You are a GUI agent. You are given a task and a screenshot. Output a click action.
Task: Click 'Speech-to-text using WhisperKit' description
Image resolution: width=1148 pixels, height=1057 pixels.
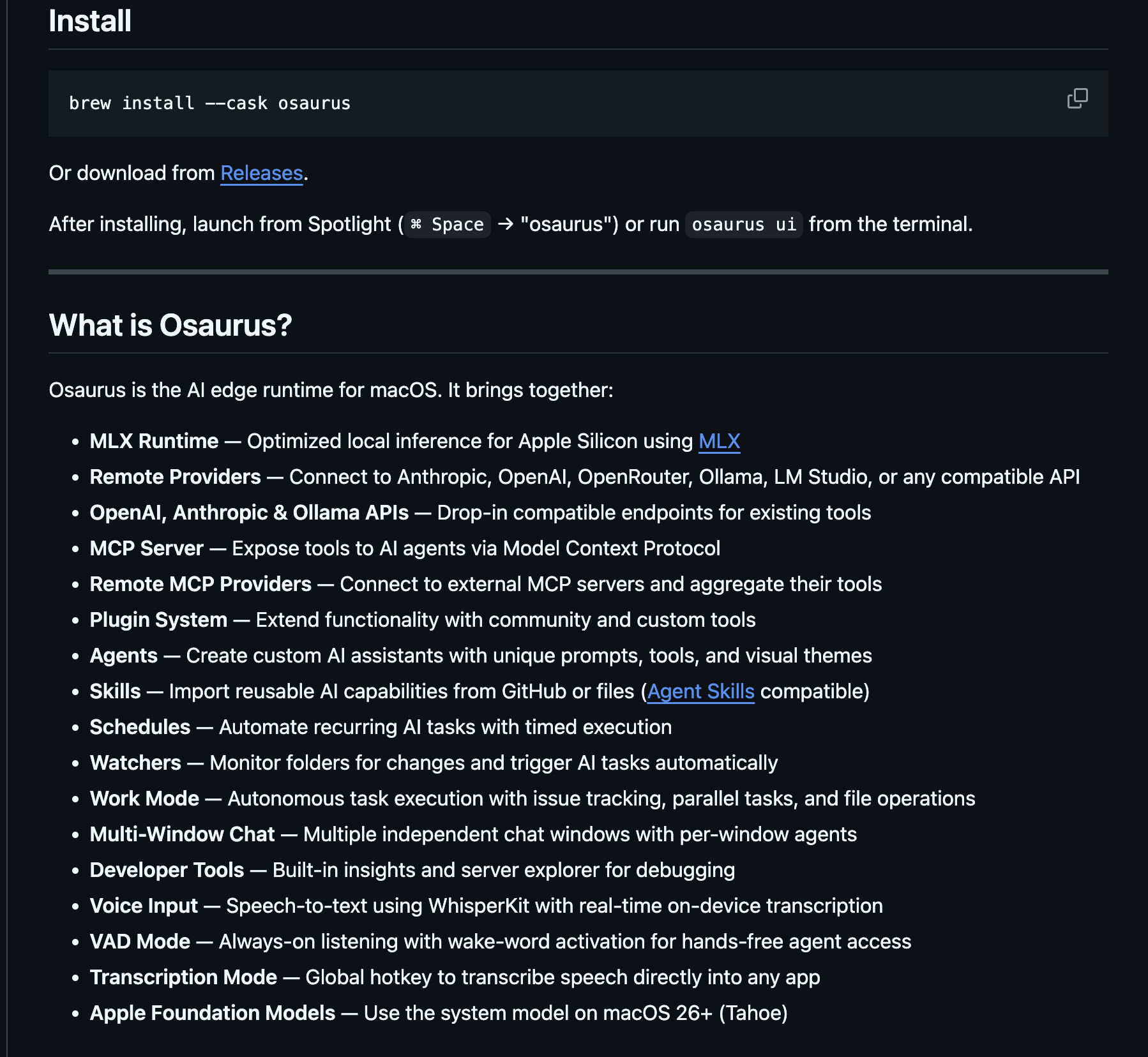click(554, 906)
